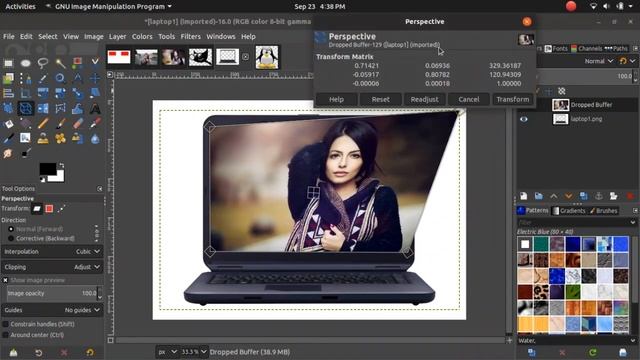Switch to the Channels tab
The height and width of the screenshot is (360, 640).
pyautogui.click(x=587, y=49)
